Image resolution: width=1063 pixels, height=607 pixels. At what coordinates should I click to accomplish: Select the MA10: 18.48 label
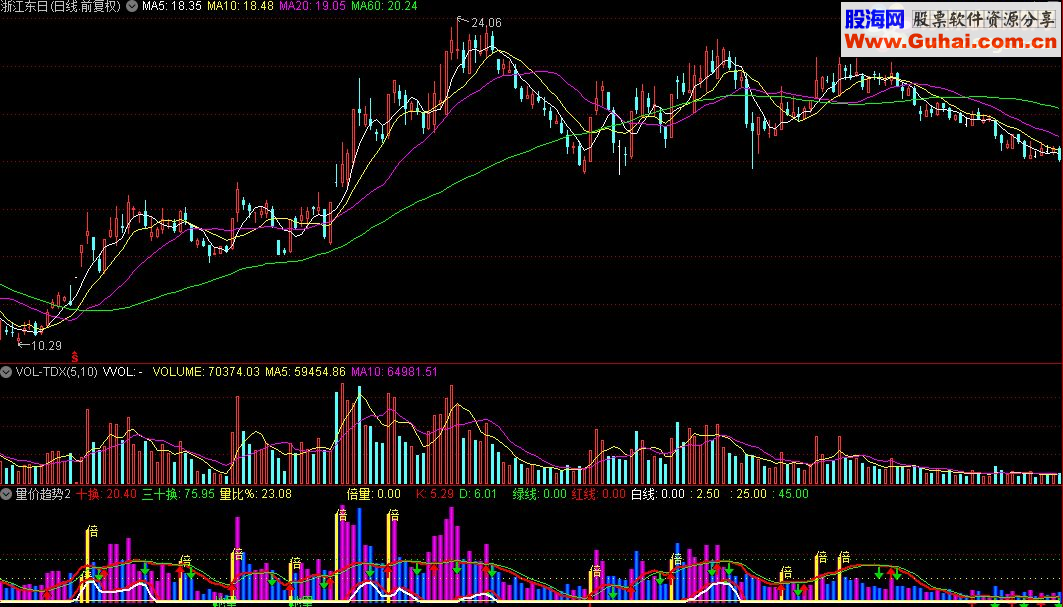pos(240,6)
